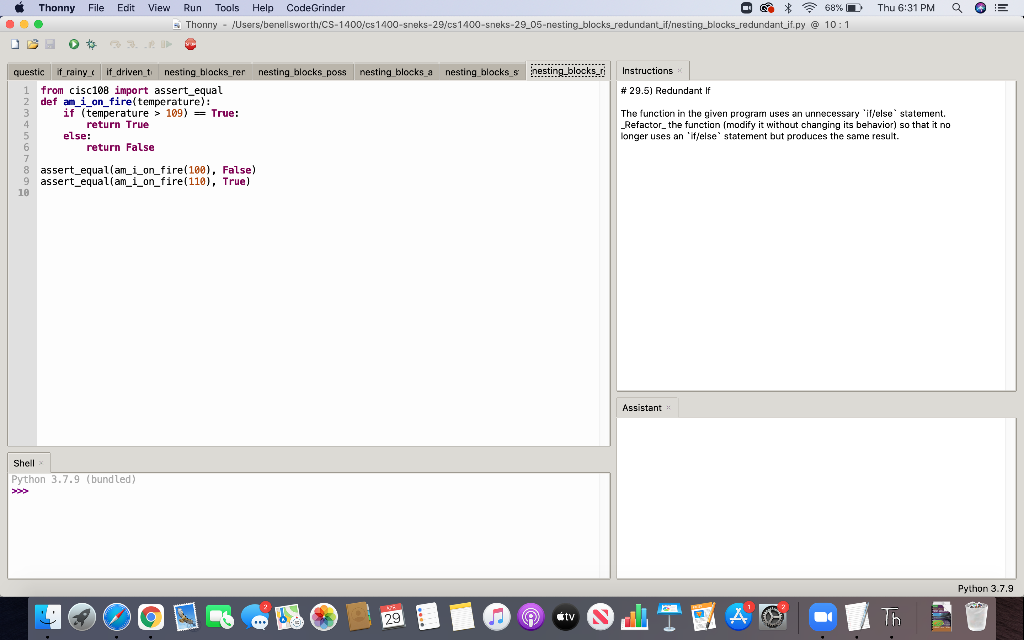Open the Trash from the Dock
The height and width of the screenshot is (640, 1024).
coord(976,616)
